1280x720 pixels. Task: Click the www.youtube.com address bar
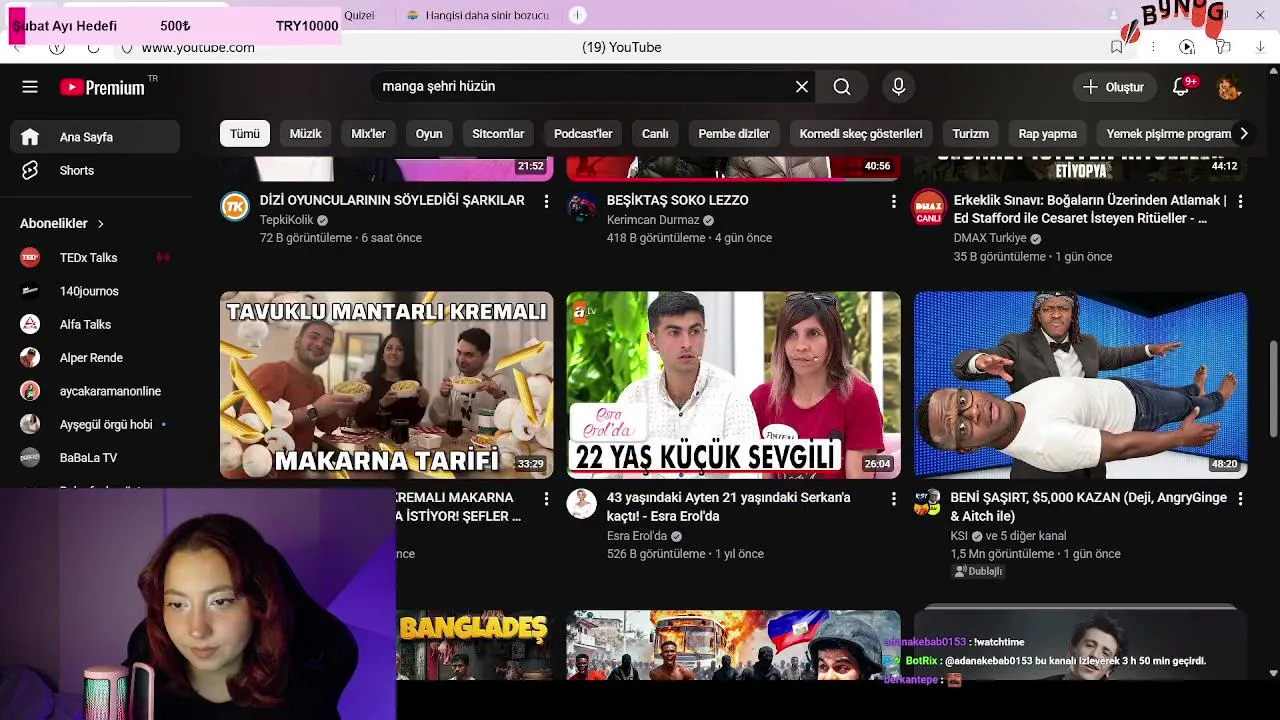(x=198, y=47)
